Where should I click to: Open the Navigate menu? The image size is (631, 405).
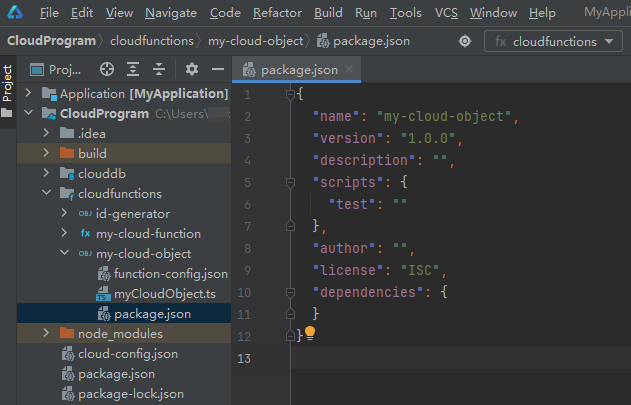(x=170, y=13)
